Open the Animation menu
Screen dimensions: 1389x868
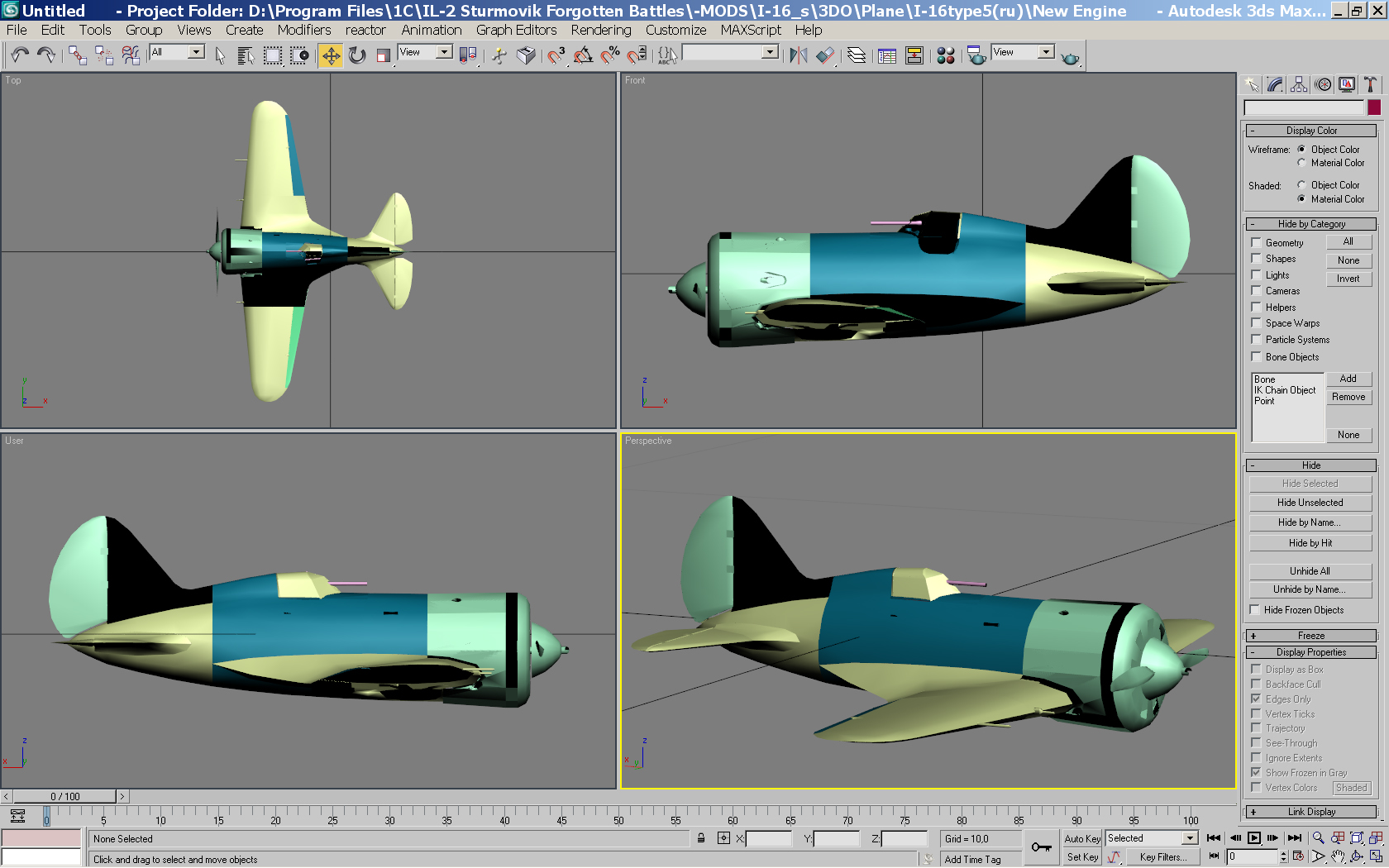pyautogui.click(x=432, y=30)
